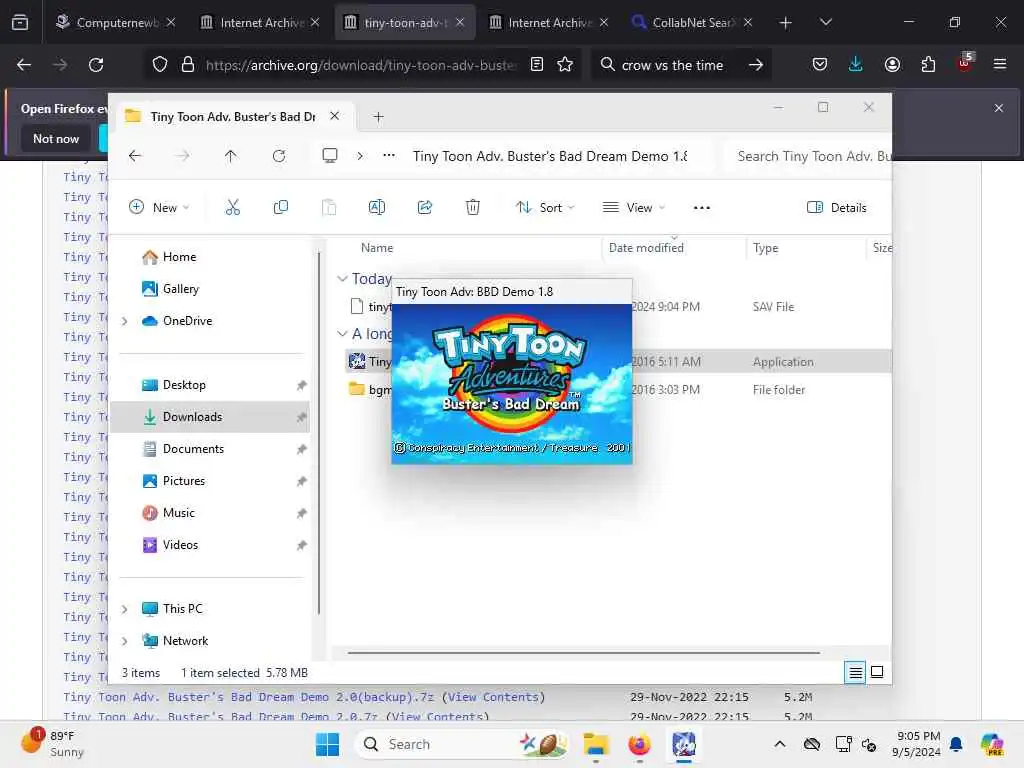Open Firefox View icon
This screenshot has height=768, width=1024.
(x=20, y=23)
